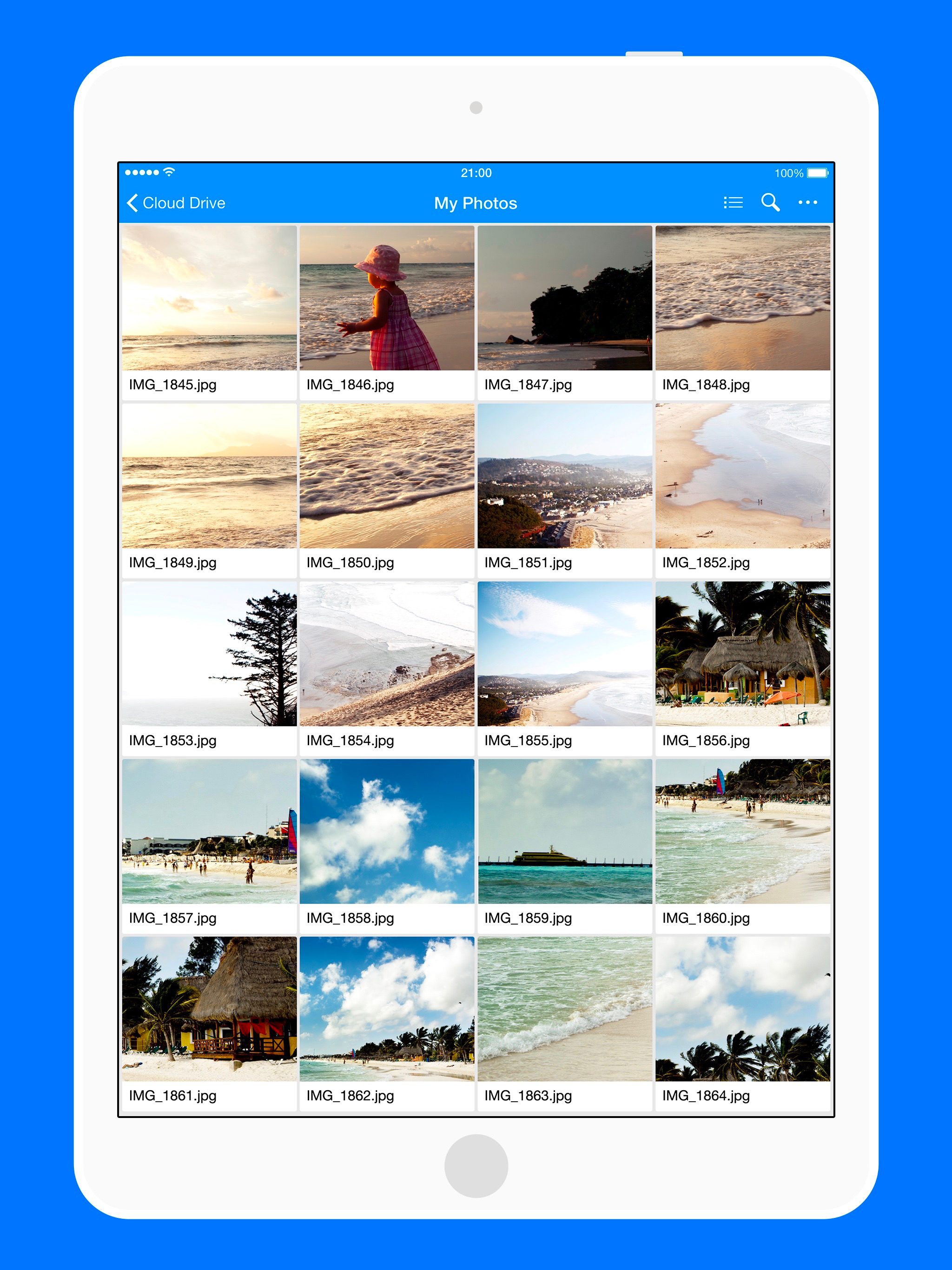Open the search magnifier icon
Screen dimensions: 952x1270
pos(770,202)
